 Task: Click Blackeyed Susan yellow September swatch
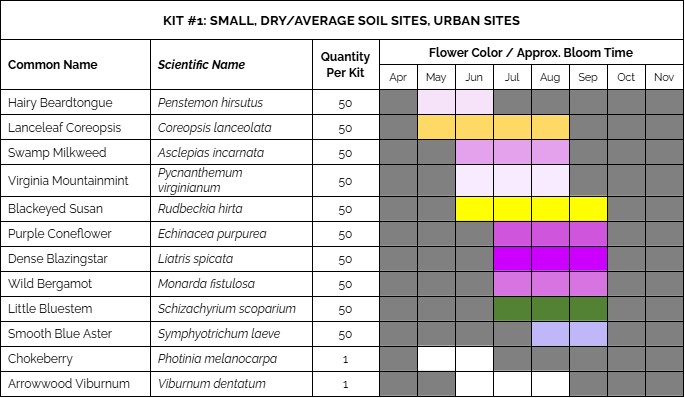(588, 209)
